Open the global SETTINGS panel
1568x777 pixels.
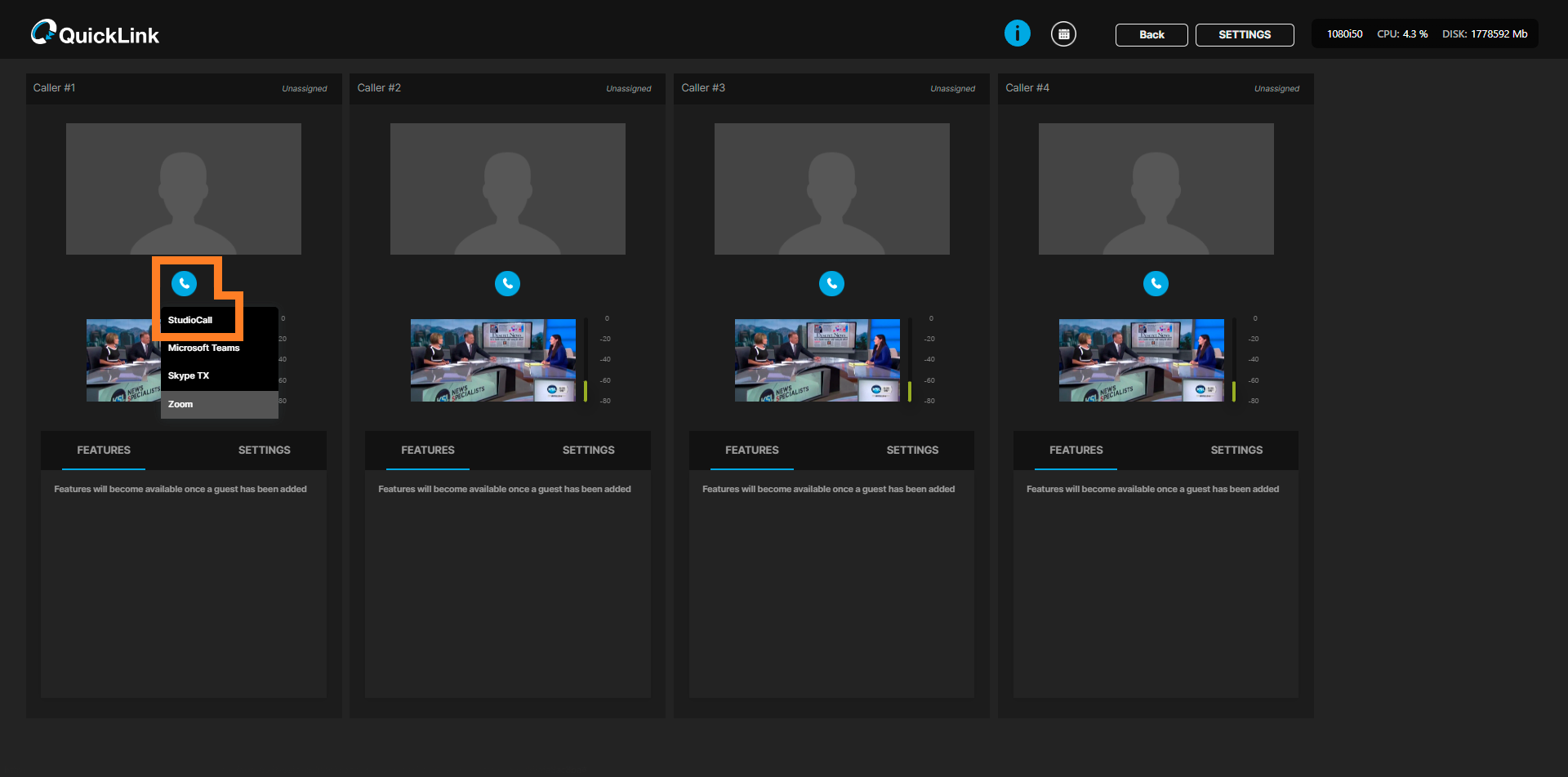coord(1244,34)
